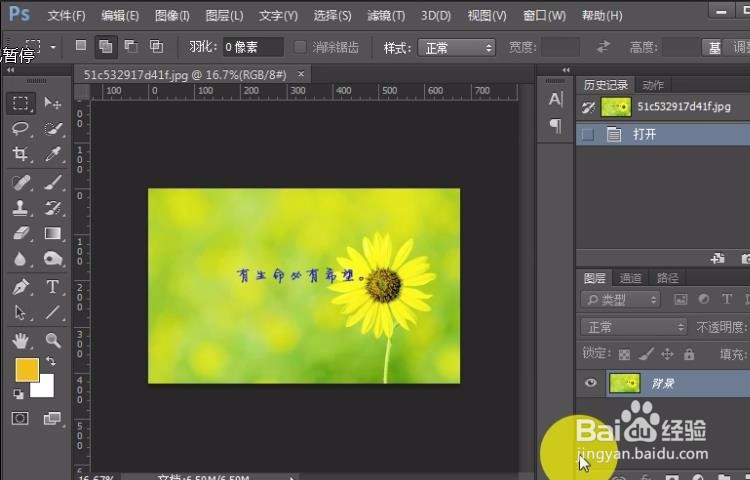The width and height of the screenshot is (750, 480).
Task: Open the 图像(I) menu
Action: [x=172, y=16]
